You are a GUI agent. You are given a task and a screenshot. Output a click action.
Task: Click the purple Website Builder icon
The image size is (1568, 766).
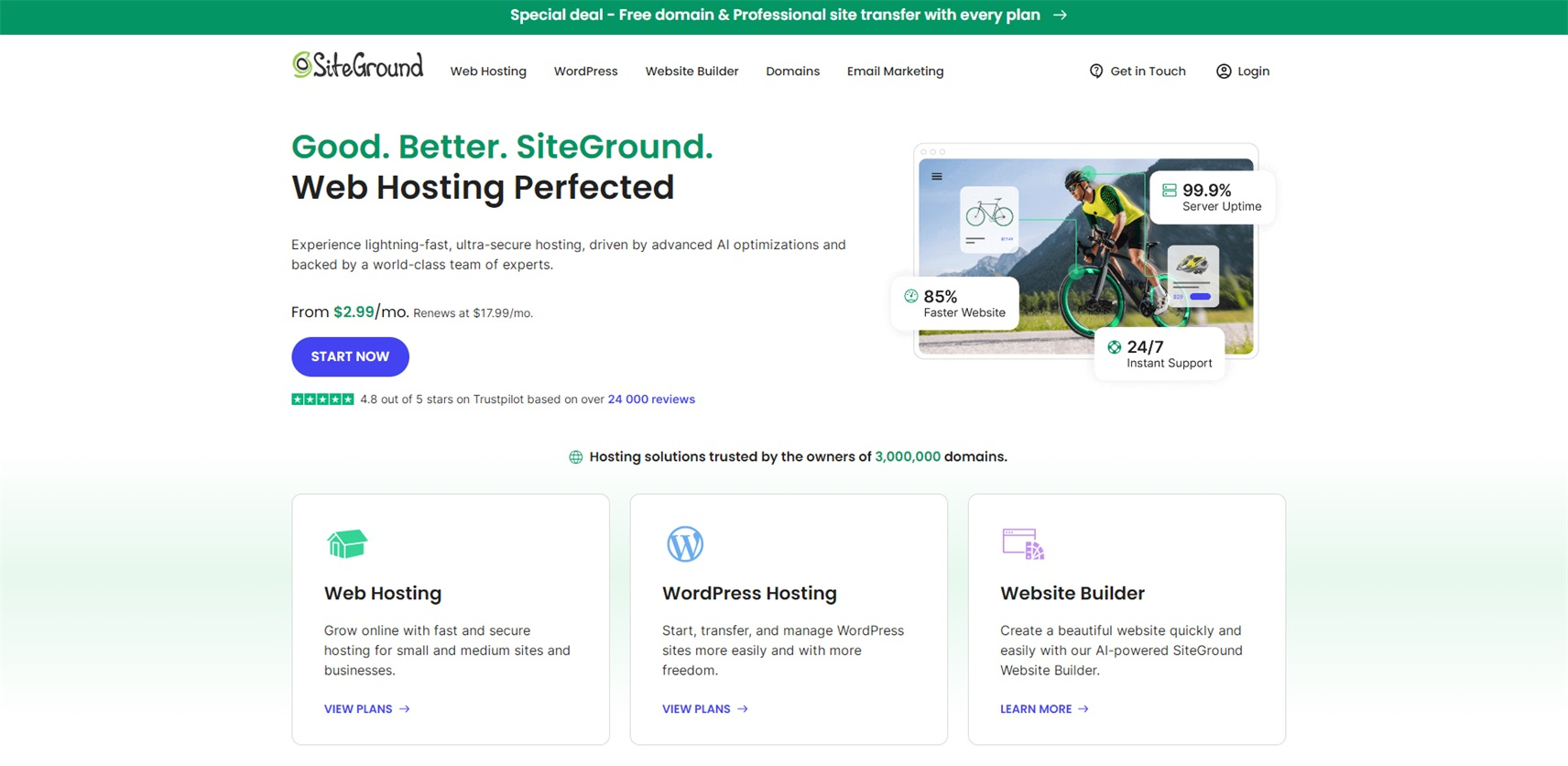coord(1022,544)
